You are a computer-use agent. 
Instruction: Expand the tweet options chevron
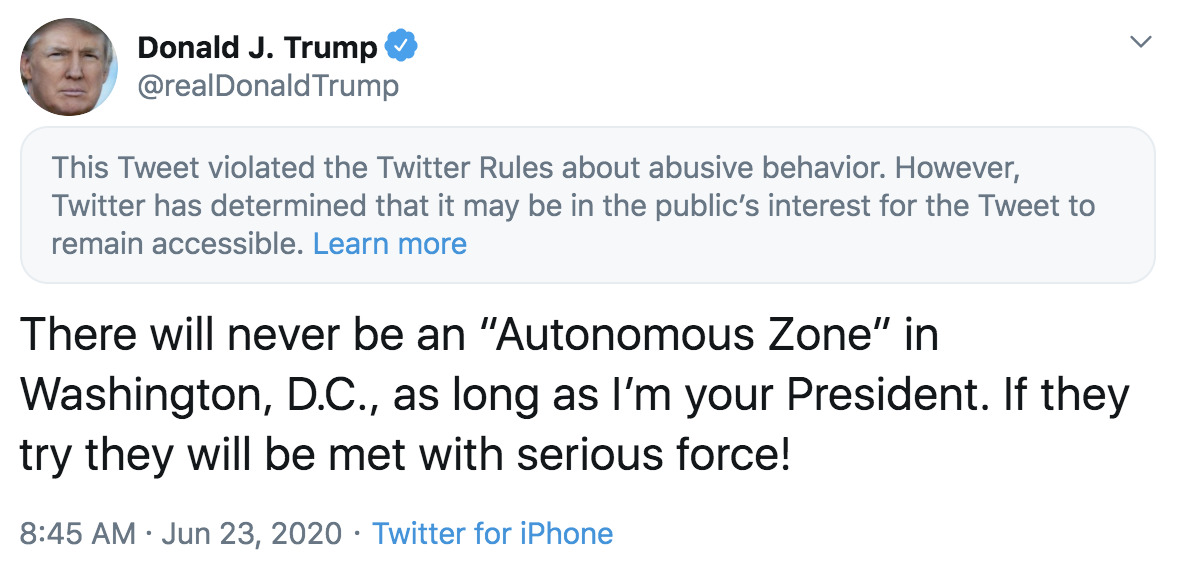[1140, 42]
